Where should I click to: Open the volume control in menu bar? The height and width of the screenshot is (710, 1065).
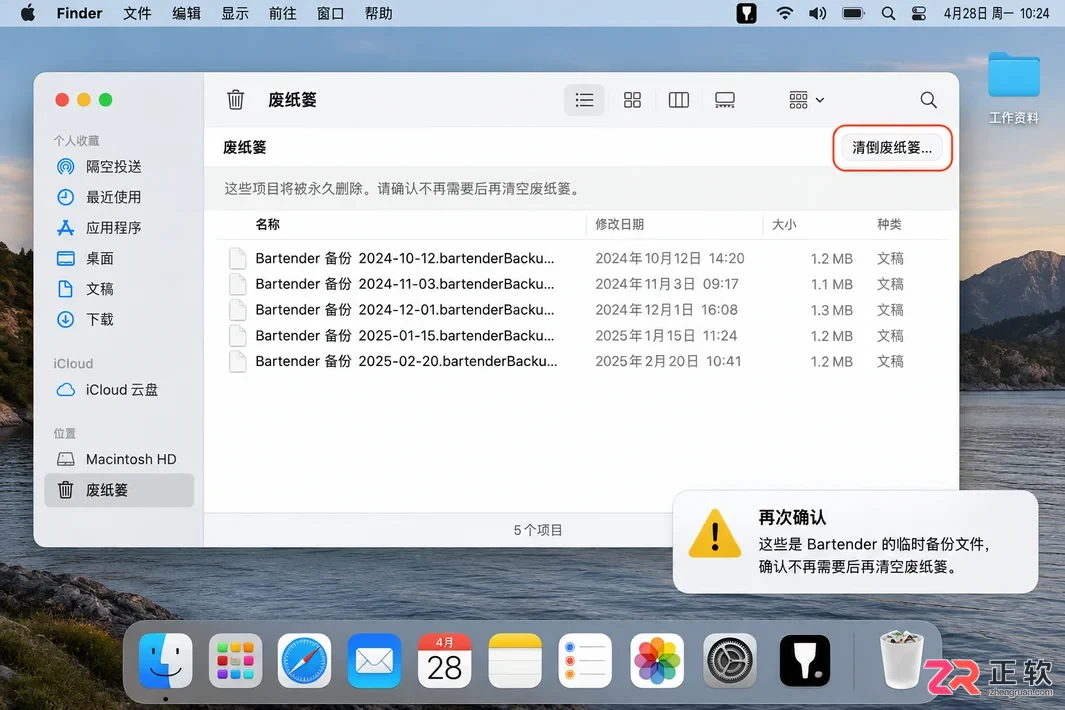[x=817, y=13]
